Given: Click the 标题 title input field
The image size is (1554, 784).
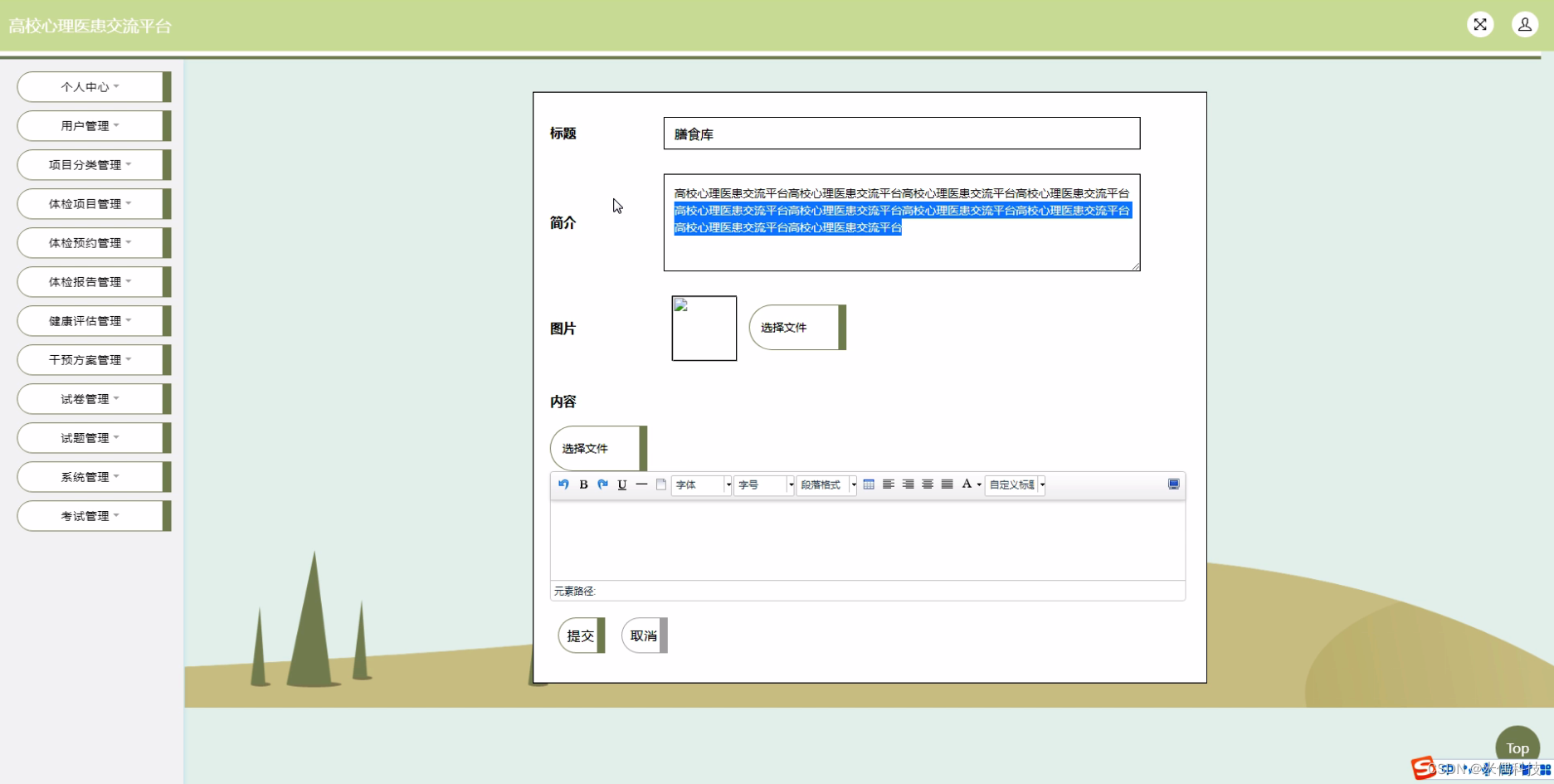Looking at the screenshot, I should [902, 134].
